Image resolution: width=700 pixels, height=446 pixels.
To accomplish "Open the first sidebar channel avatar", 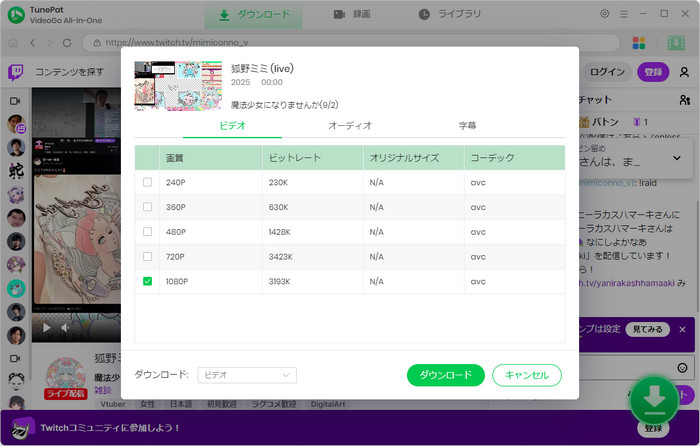I will (x=16, y=124).
